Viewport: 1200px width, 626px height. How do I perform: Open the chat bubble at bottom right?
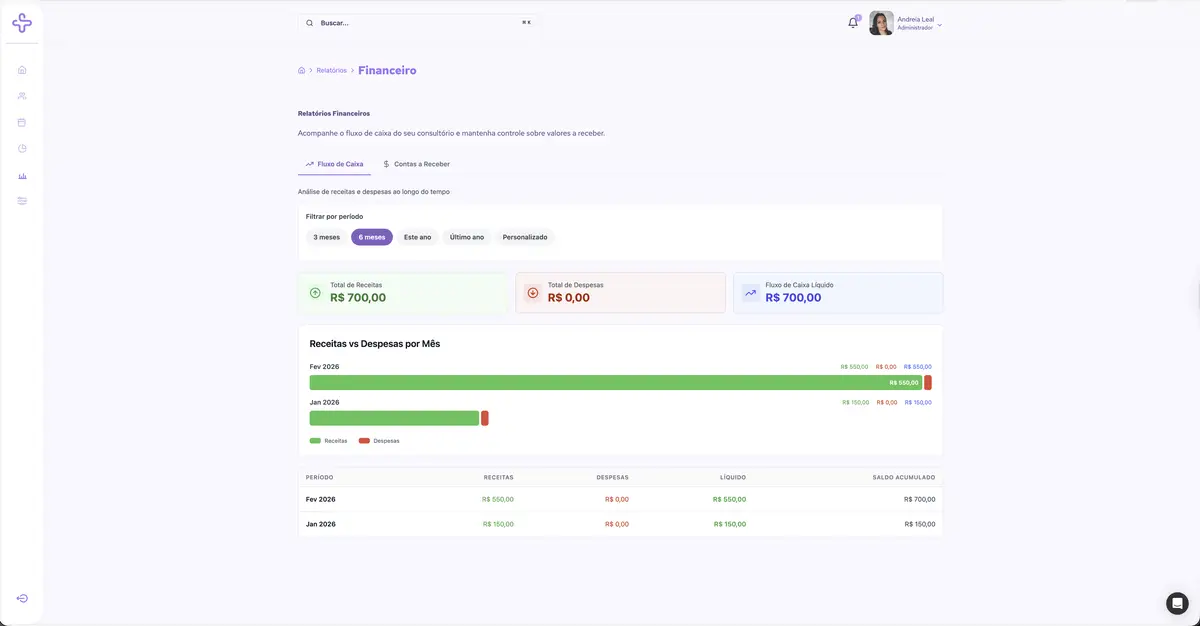(1175, 602)
